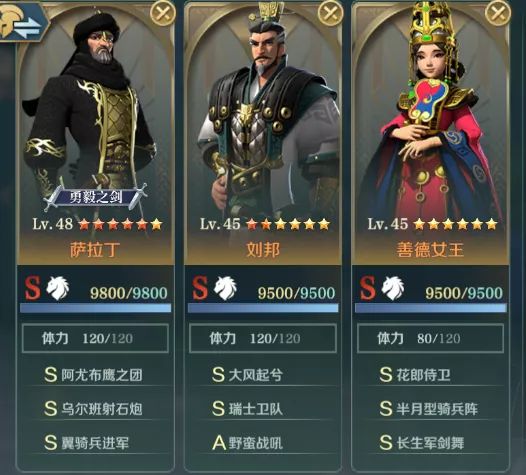Remove 刘邦 using his crossed-swords icon

pyautogui.click(x=330, y=13)
